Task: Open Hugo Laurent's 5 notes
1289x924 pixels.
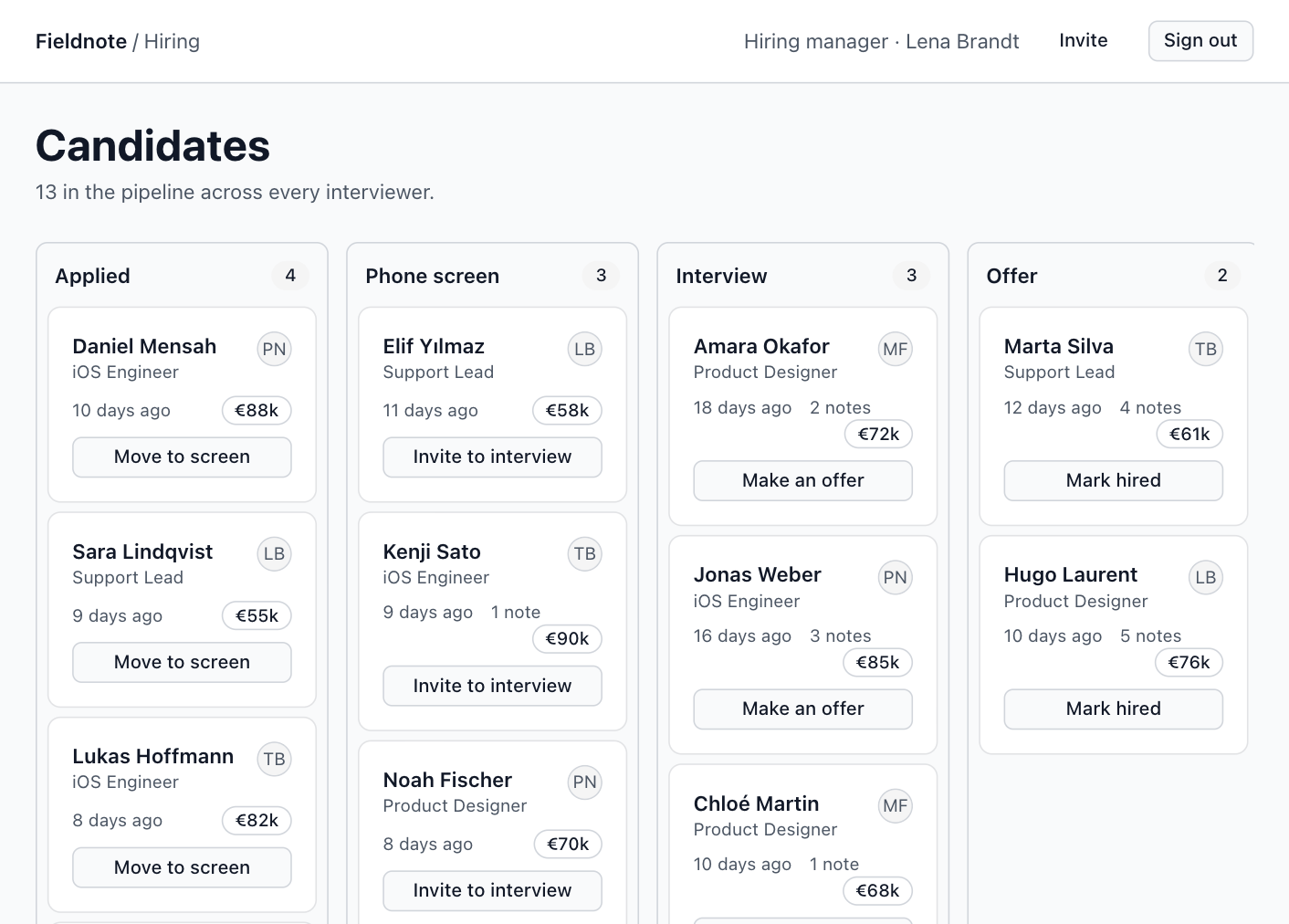Action: click(x=1150, y=636)
